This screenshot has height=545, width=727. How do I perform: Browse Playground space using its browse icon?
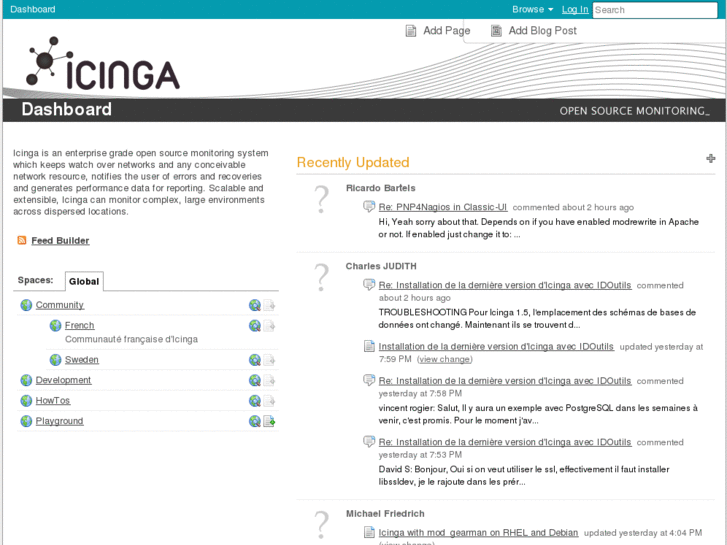click(x=255, y=421)
